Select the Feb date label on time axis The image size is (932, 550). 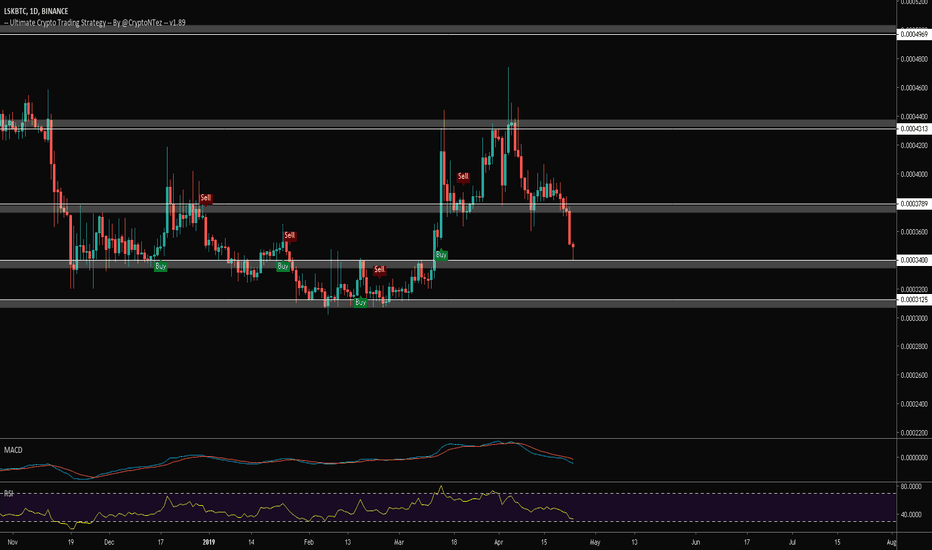(x=308, y=542)
